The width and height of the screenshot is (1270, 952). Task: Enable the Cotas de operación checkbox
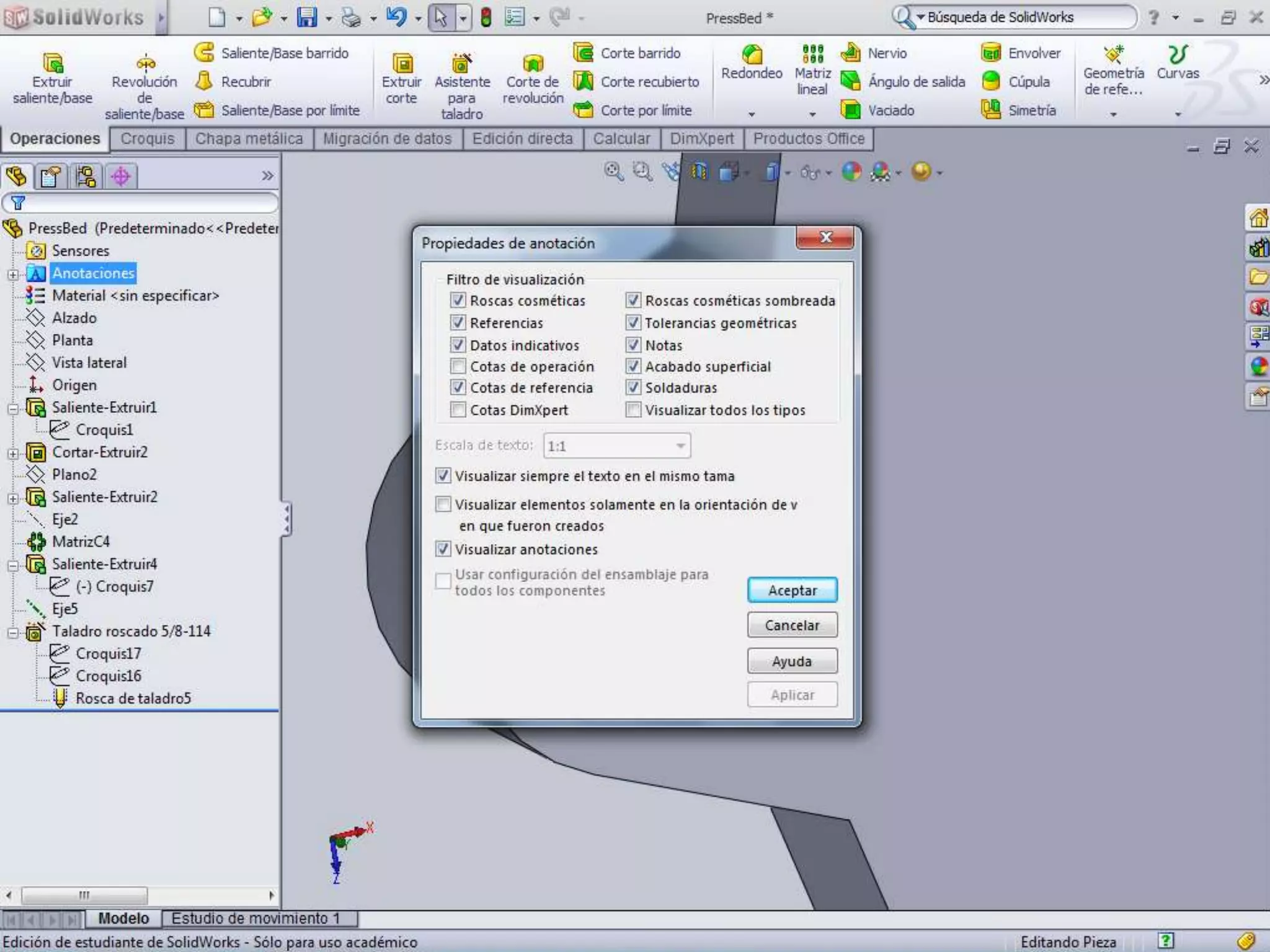[x=458, y=366]
